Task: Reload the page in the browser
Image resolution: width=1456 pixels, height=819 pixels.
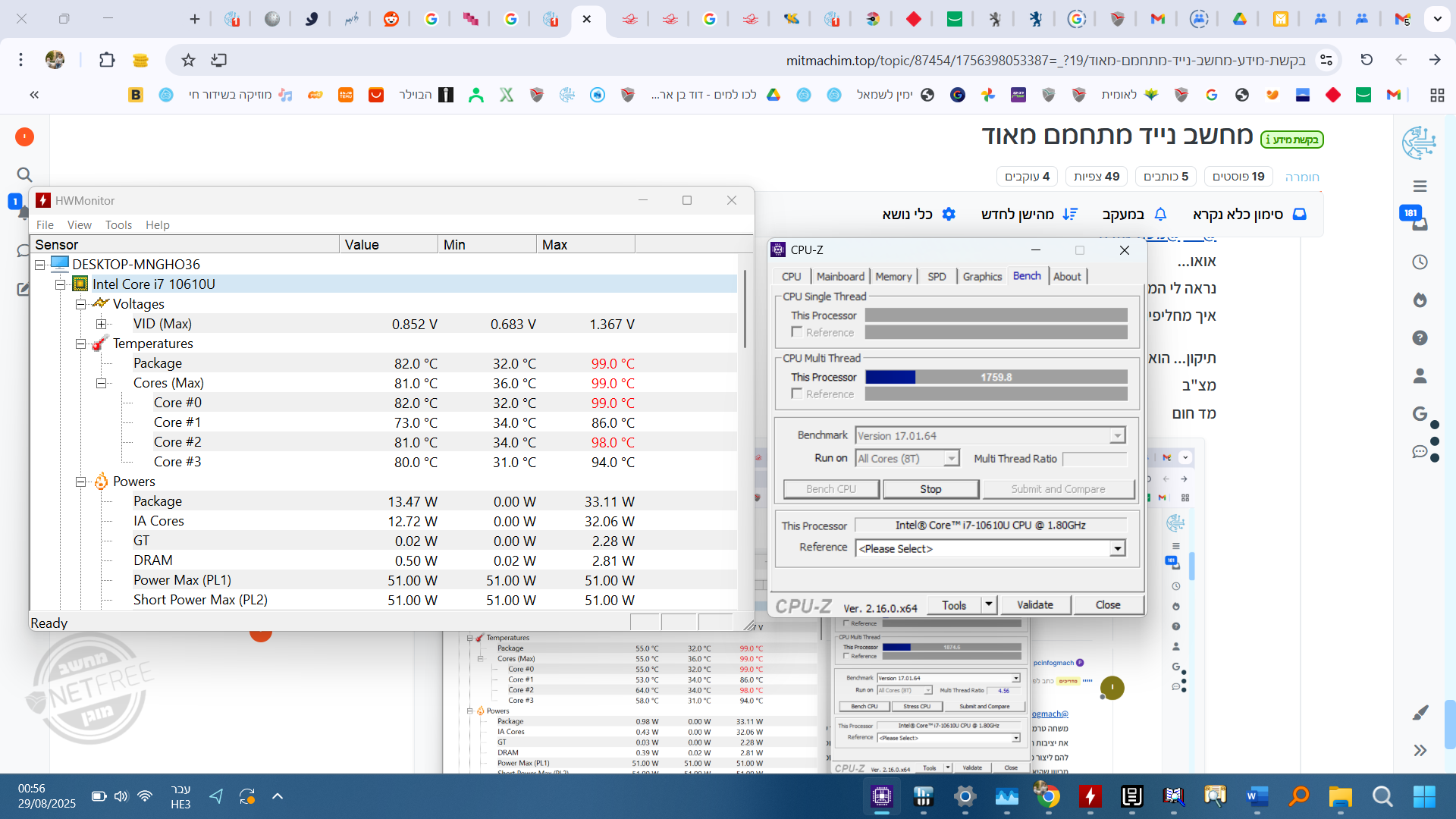Action: (x=1367, y=59)
